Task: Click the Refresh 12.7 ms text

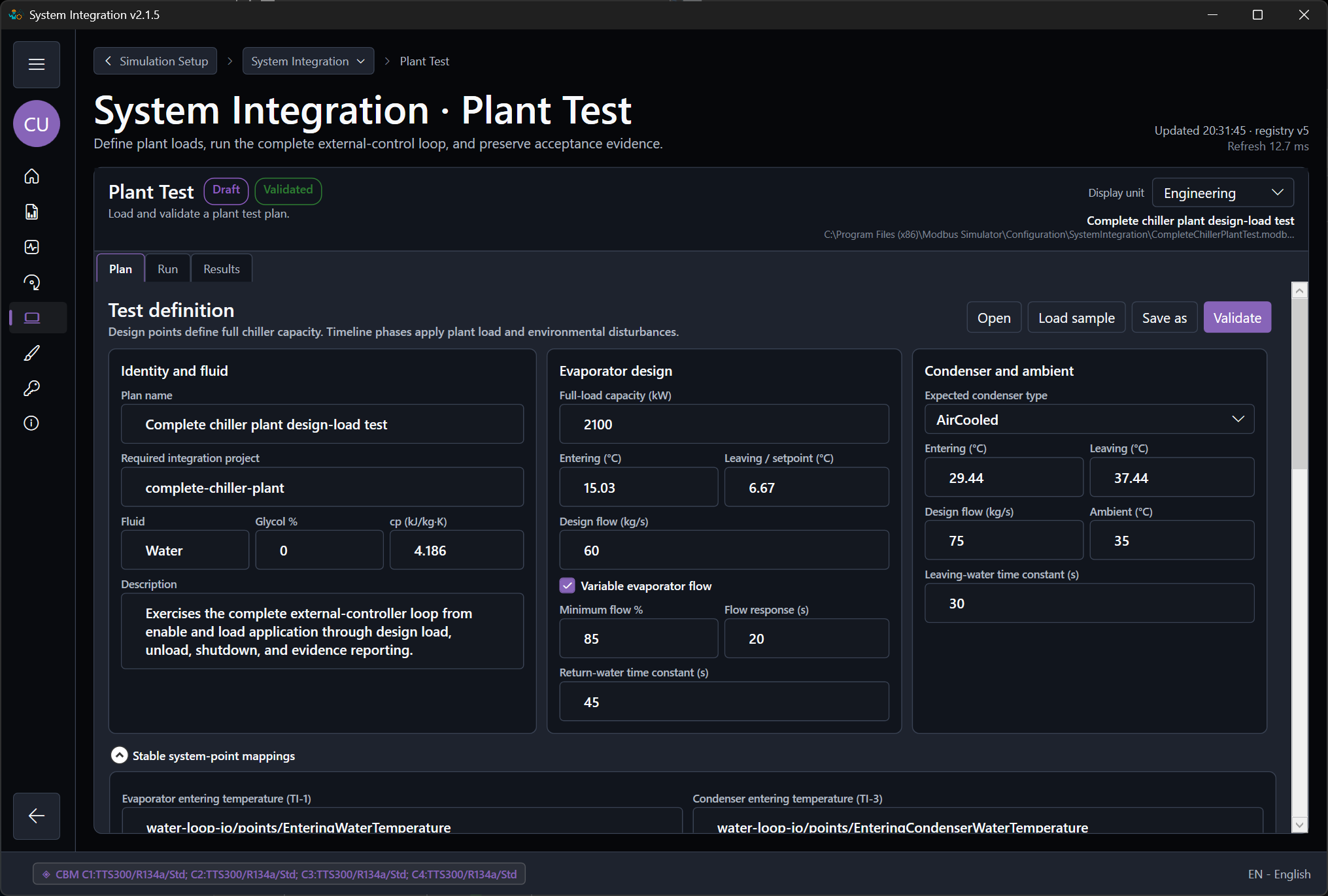Action: pos(1268,146)
